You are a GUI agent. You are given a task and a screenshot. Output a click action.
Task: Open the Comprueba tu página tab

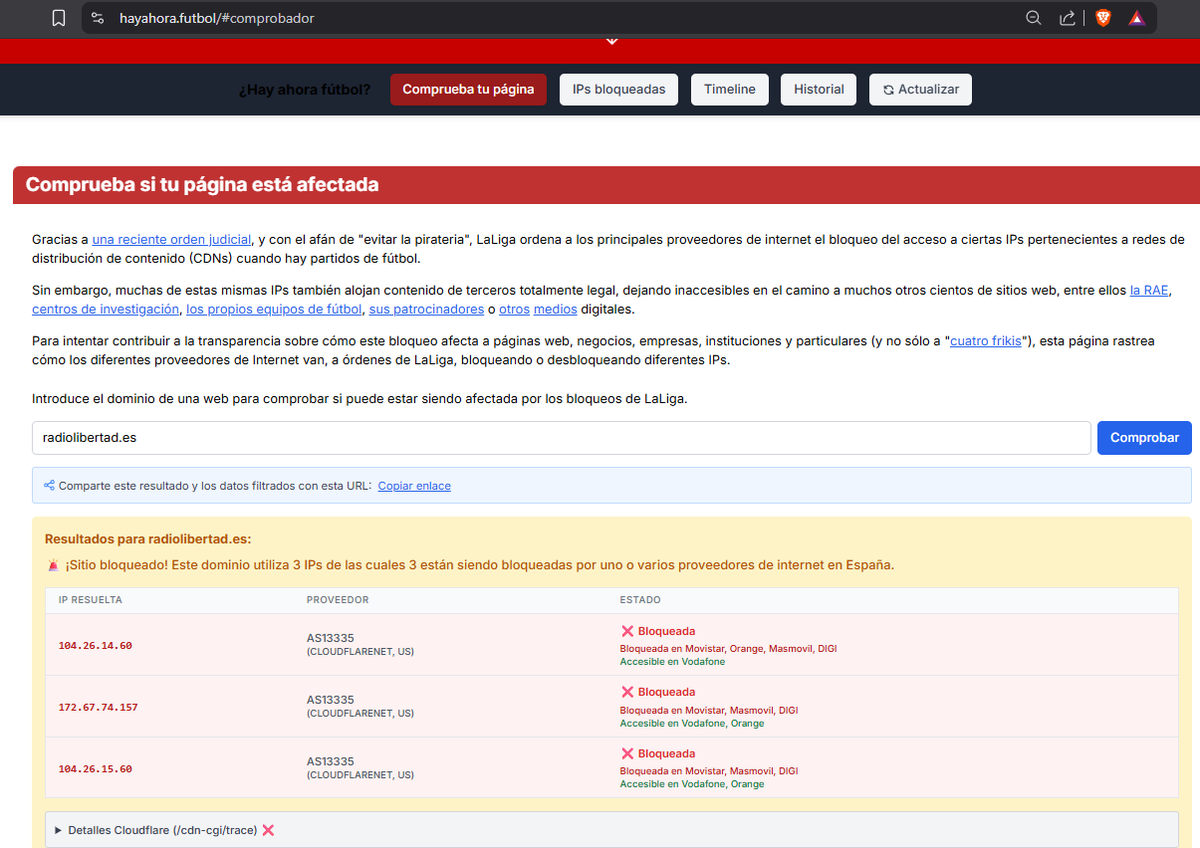(468, 89)
